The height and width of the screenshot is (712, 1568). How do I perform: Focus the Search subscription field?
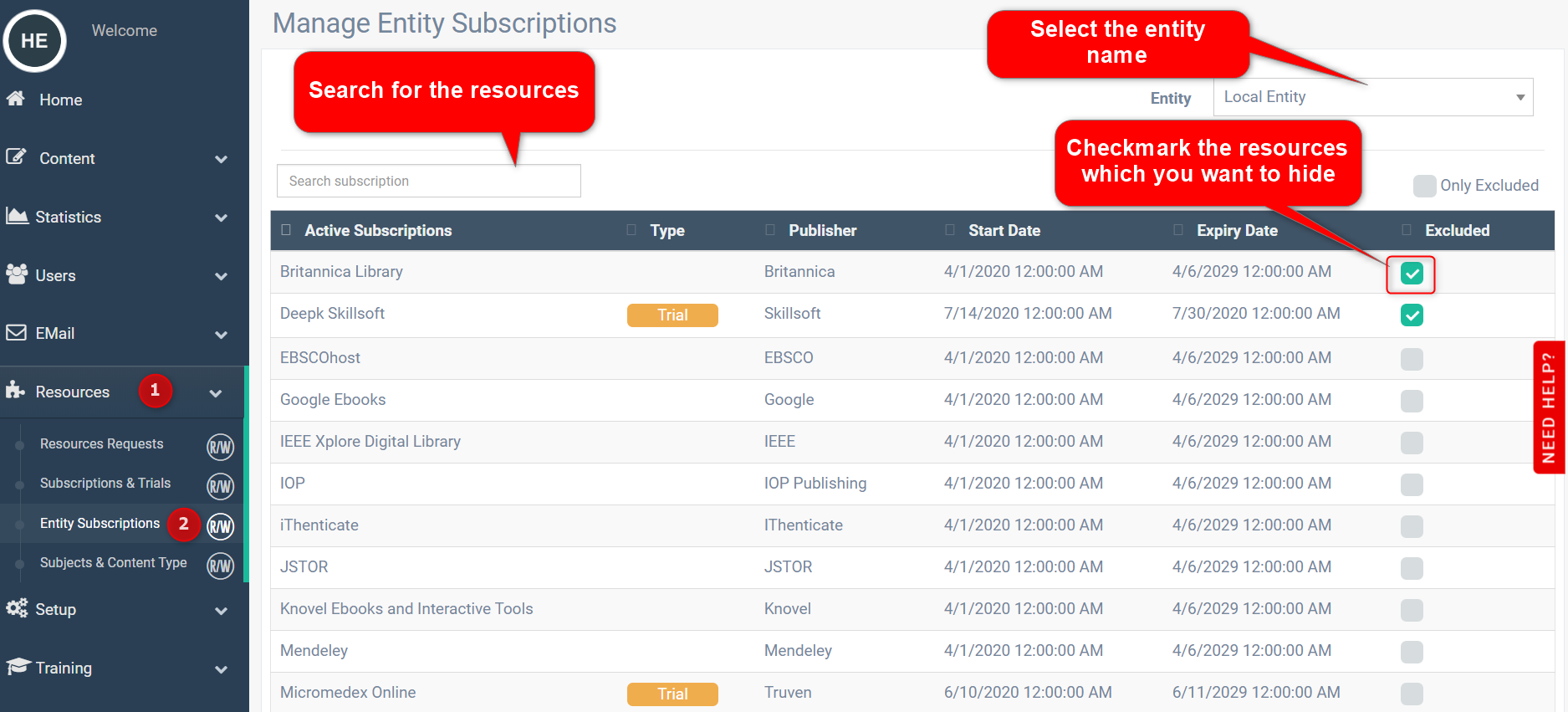pyautogui.click(x=429, y=181)
